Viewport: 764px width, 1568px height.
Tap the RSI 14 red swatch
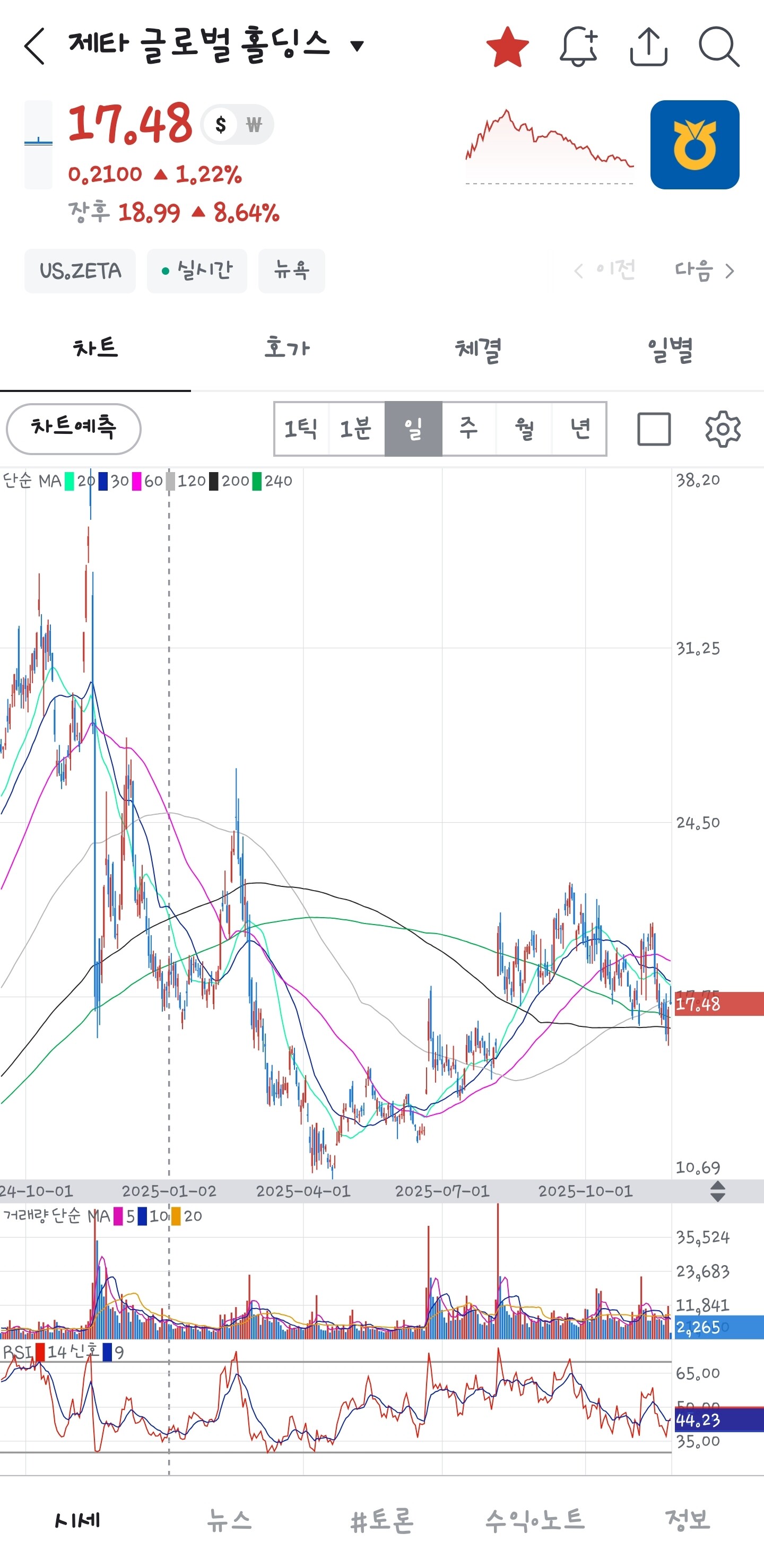pos(40,1353)
